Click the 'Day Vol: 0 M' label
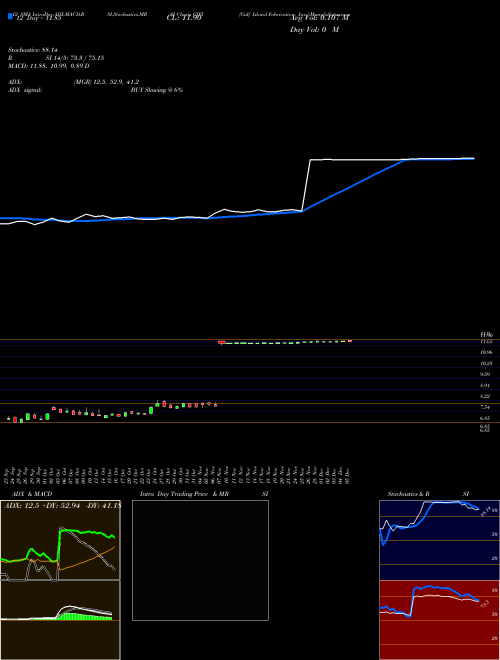This screenshot has width=500, height=660. click(315, 30)
